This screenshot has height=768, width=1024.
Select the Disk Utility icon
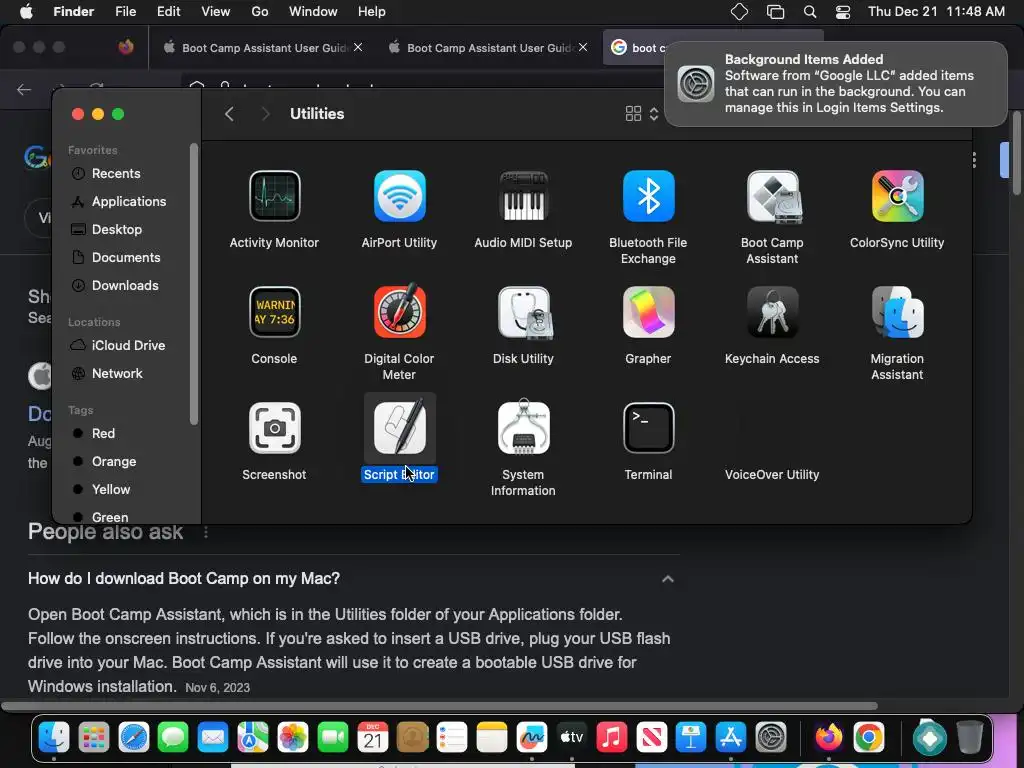(524, 312)
